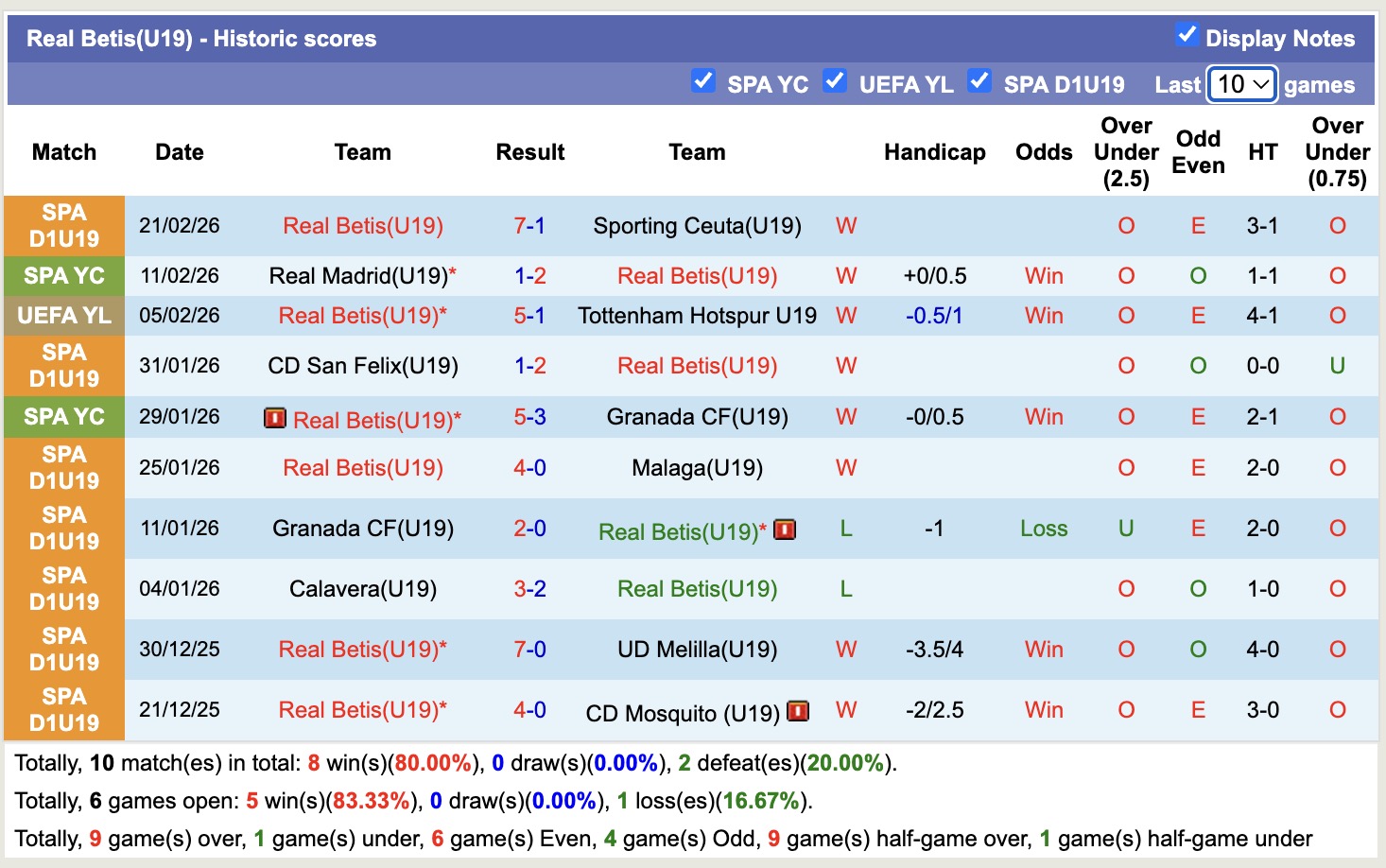
Task: Open the 7-1 result against Sporting Ceuta
Action: click(x=529, y=226)
